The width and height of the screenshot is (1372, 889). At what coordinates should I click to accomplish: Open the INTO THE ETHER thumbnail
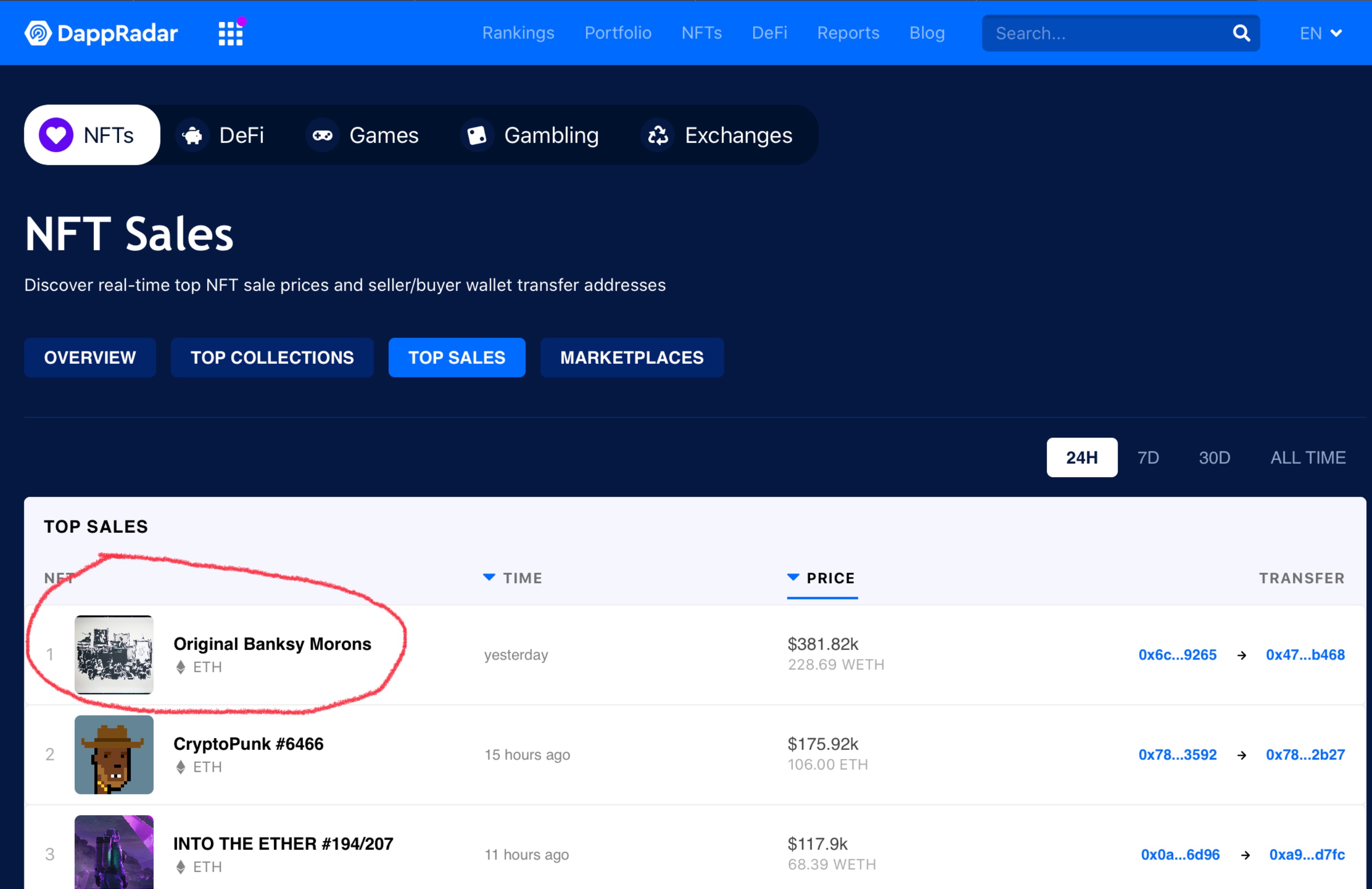[x=114, y=852]
